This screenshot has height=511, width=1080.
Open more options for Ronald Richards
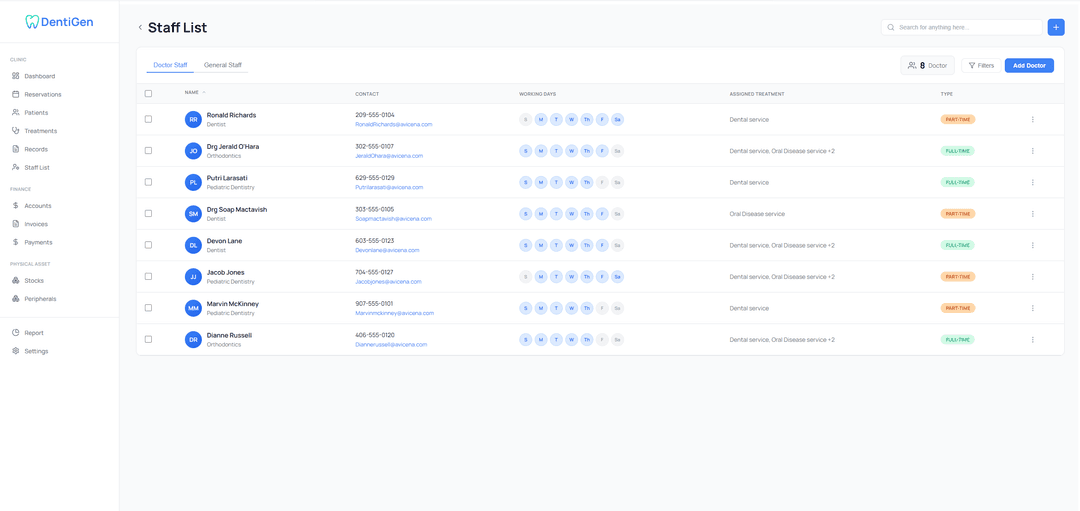pos(1032,120)
